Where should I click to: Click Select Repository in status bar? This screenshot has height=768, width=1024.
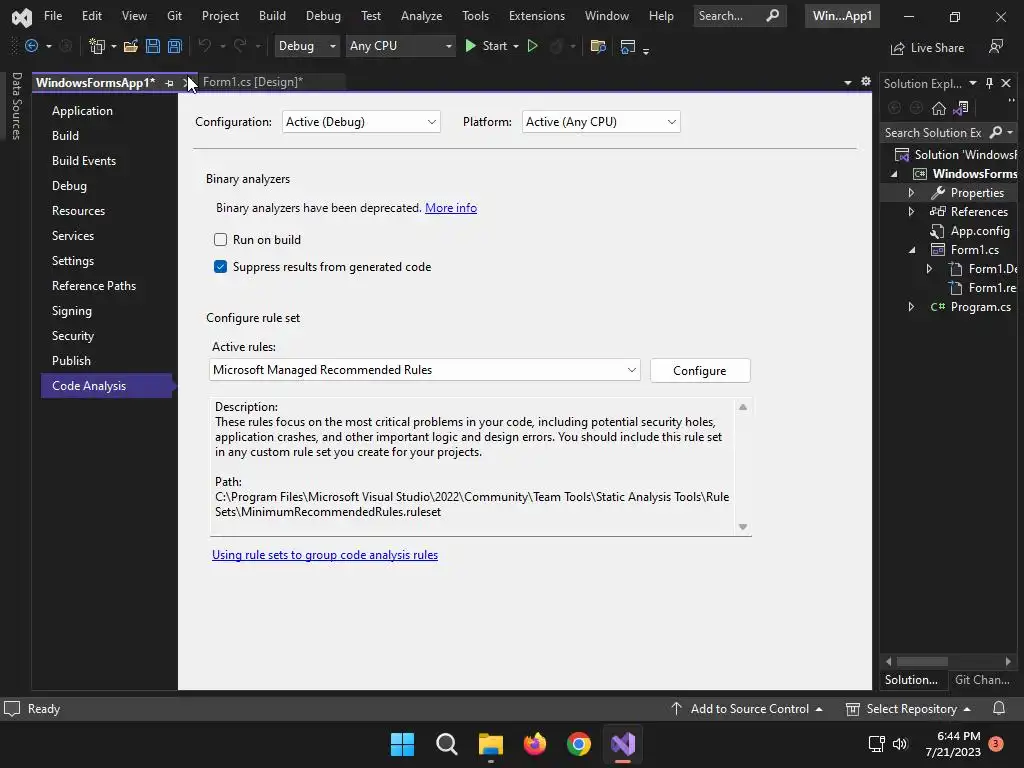click(908, 709)
